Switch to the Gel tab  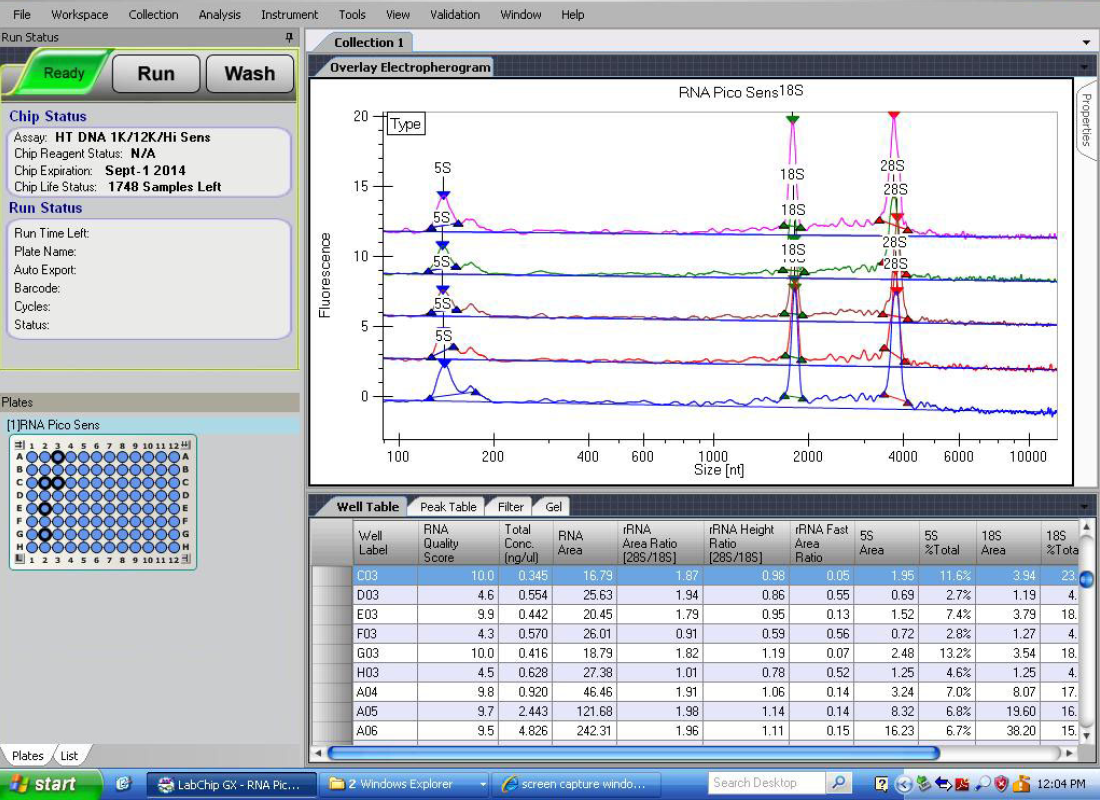pos(552,506)
